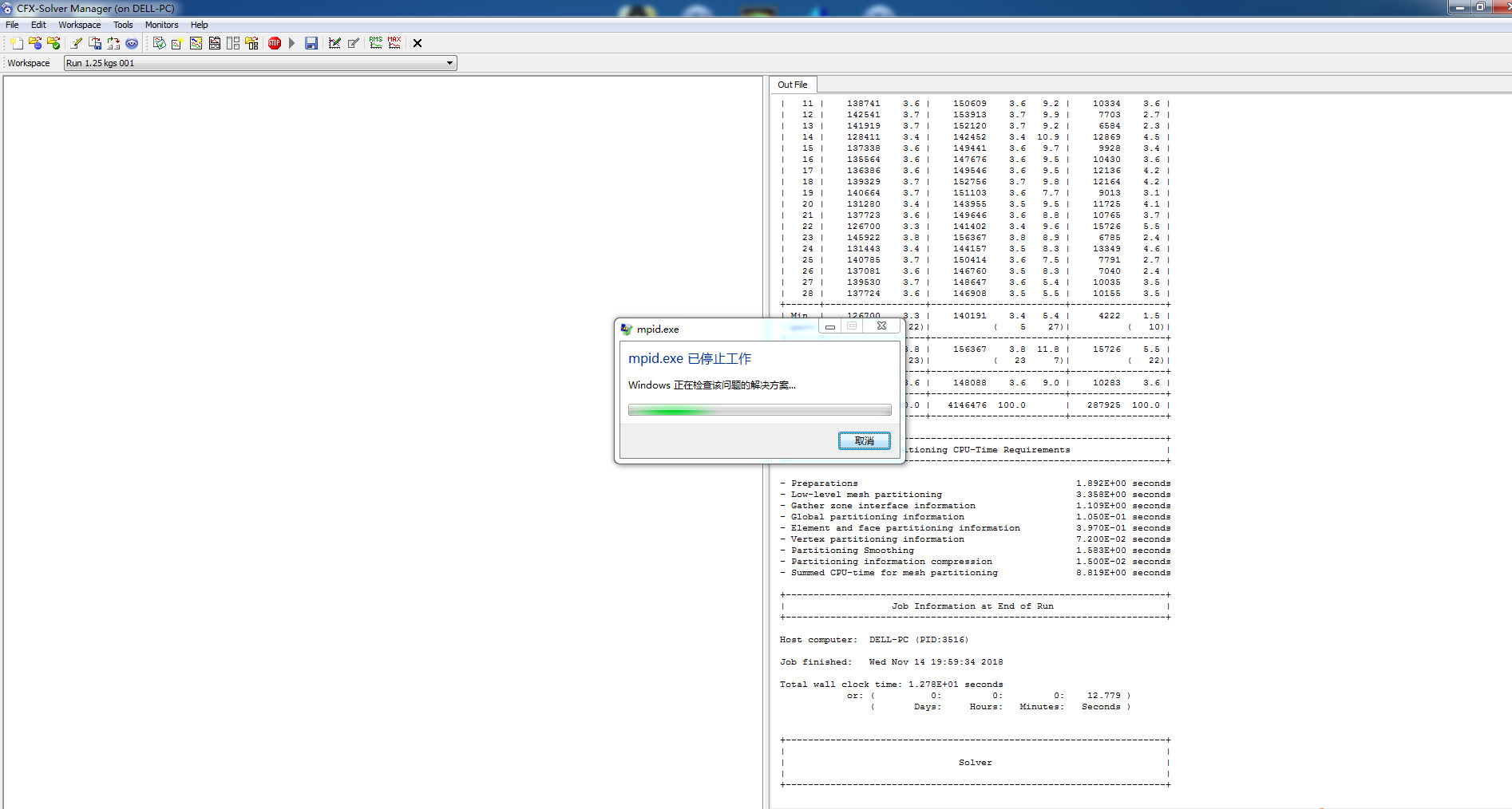The height and width of the screenshot is (809, 1512).
Task: Click the blue eye view icon in toolbar
Action: [132, 43]
